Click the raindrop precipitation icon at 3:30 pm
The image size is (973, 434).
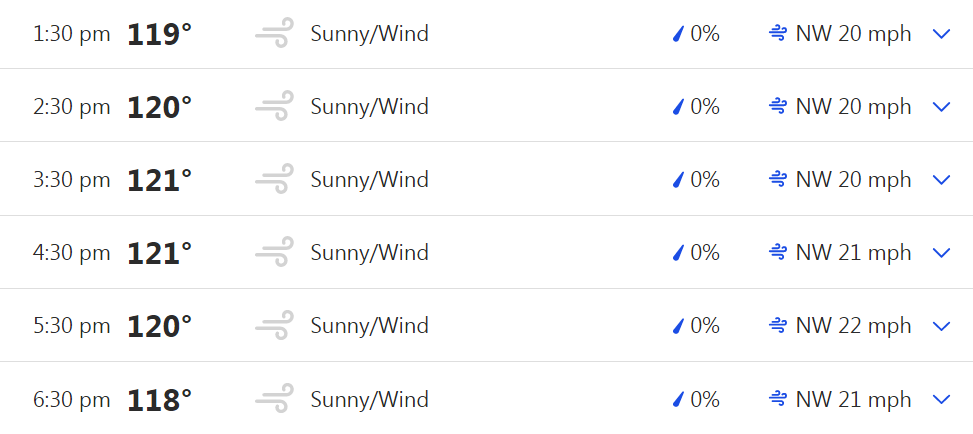click(678, 180)
